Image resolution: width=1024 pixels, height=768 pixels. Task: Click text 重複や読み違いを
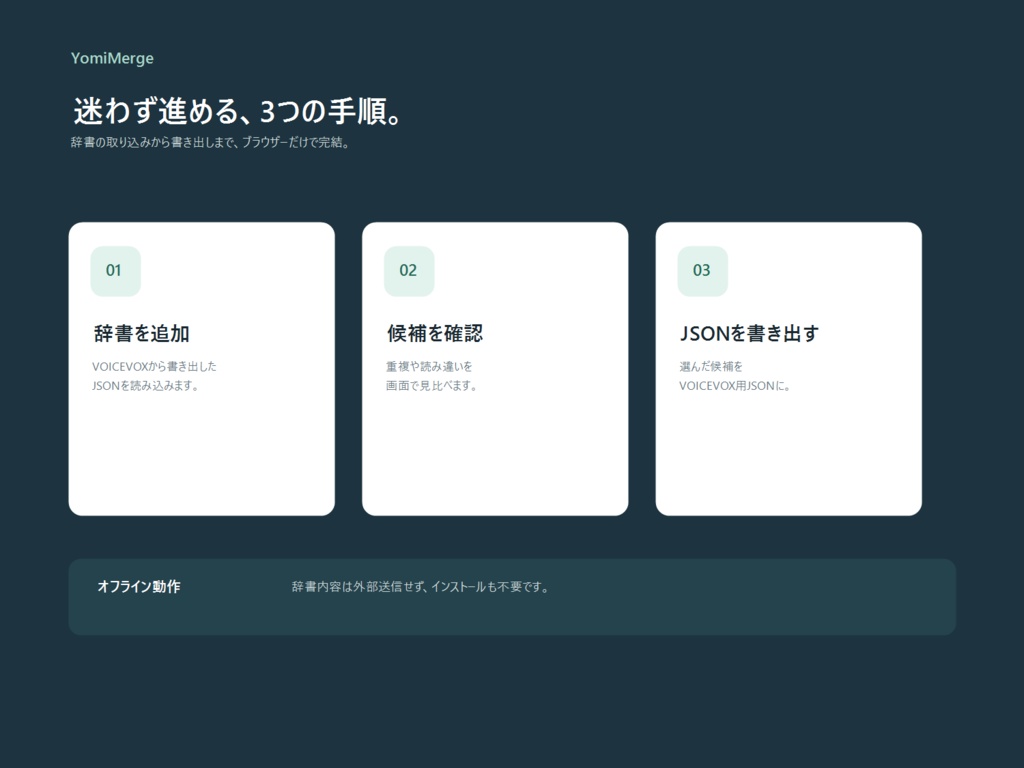pyautogui.click(x=429, y=366)
